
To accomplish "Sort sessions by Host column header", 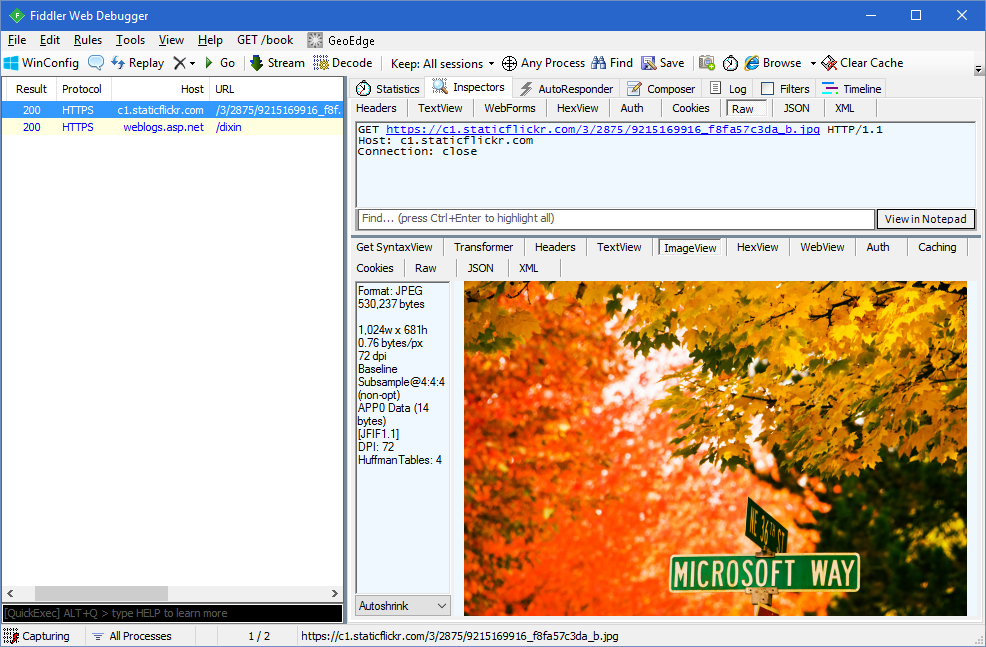I will click(x=161, y=89).
